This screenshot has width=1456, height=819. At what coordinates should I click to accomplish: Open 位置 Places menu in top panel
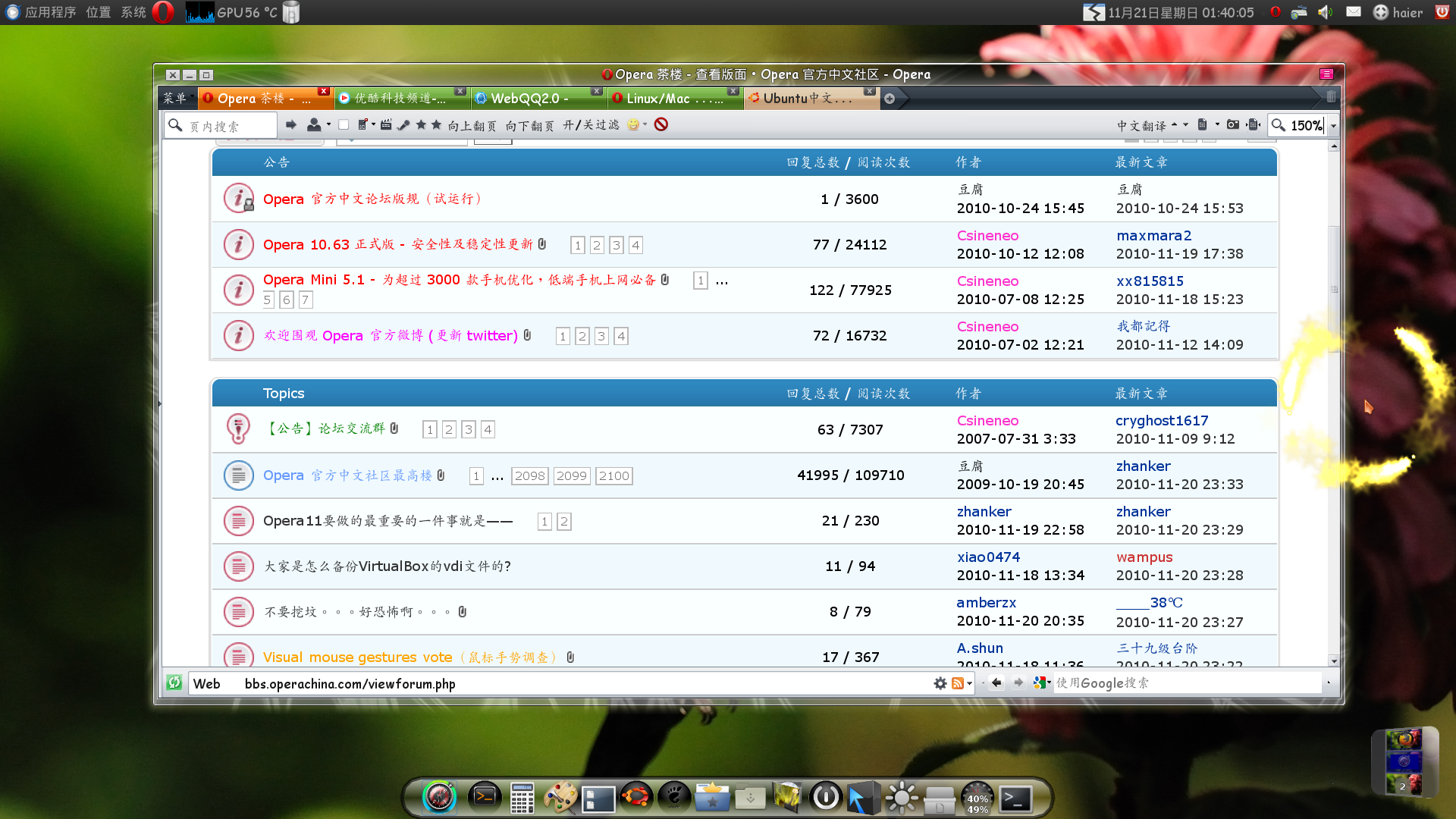click(99, 12)
